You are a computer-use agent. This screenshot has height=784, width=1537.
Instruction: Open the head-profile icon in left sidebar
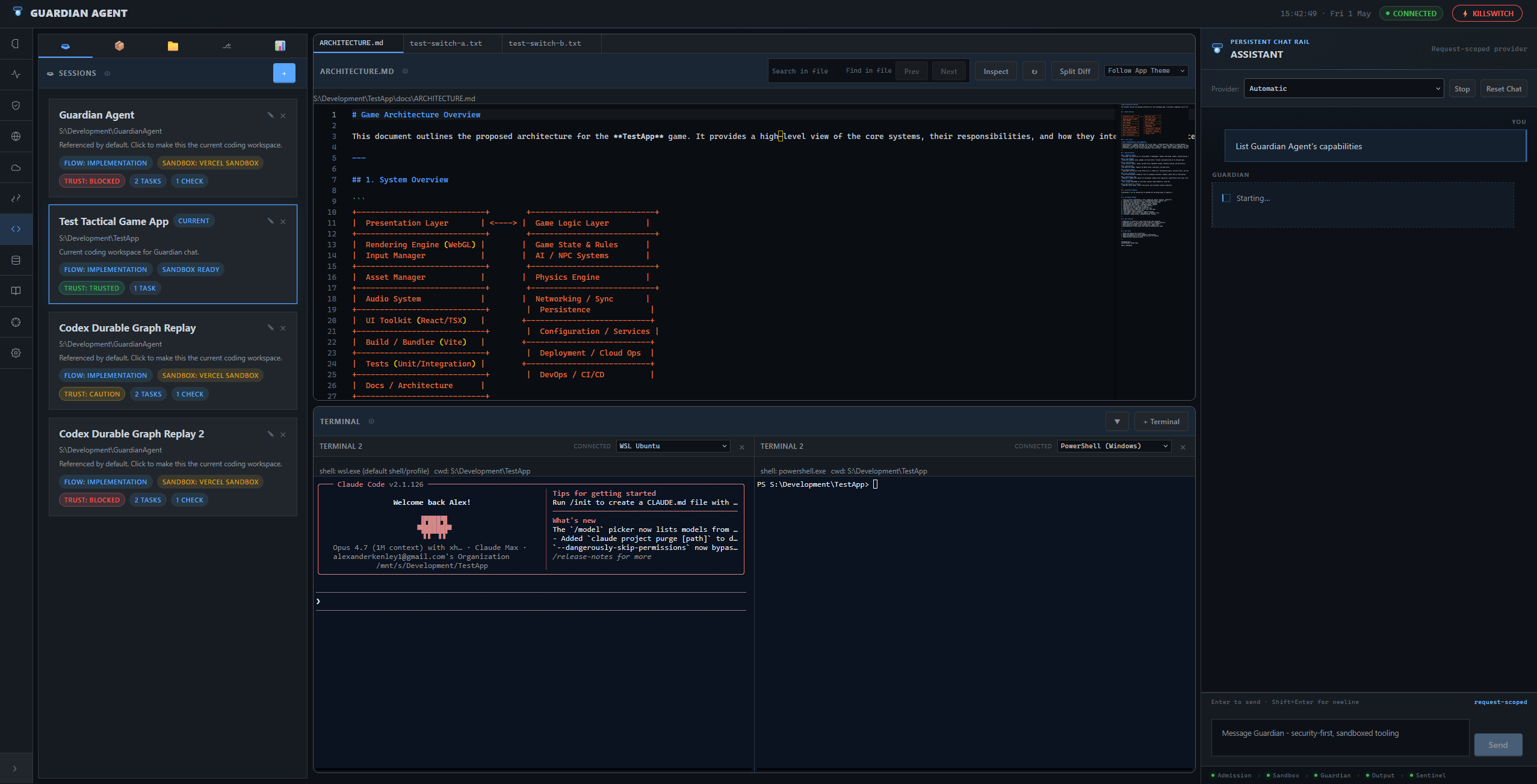(x=16, y=43)
